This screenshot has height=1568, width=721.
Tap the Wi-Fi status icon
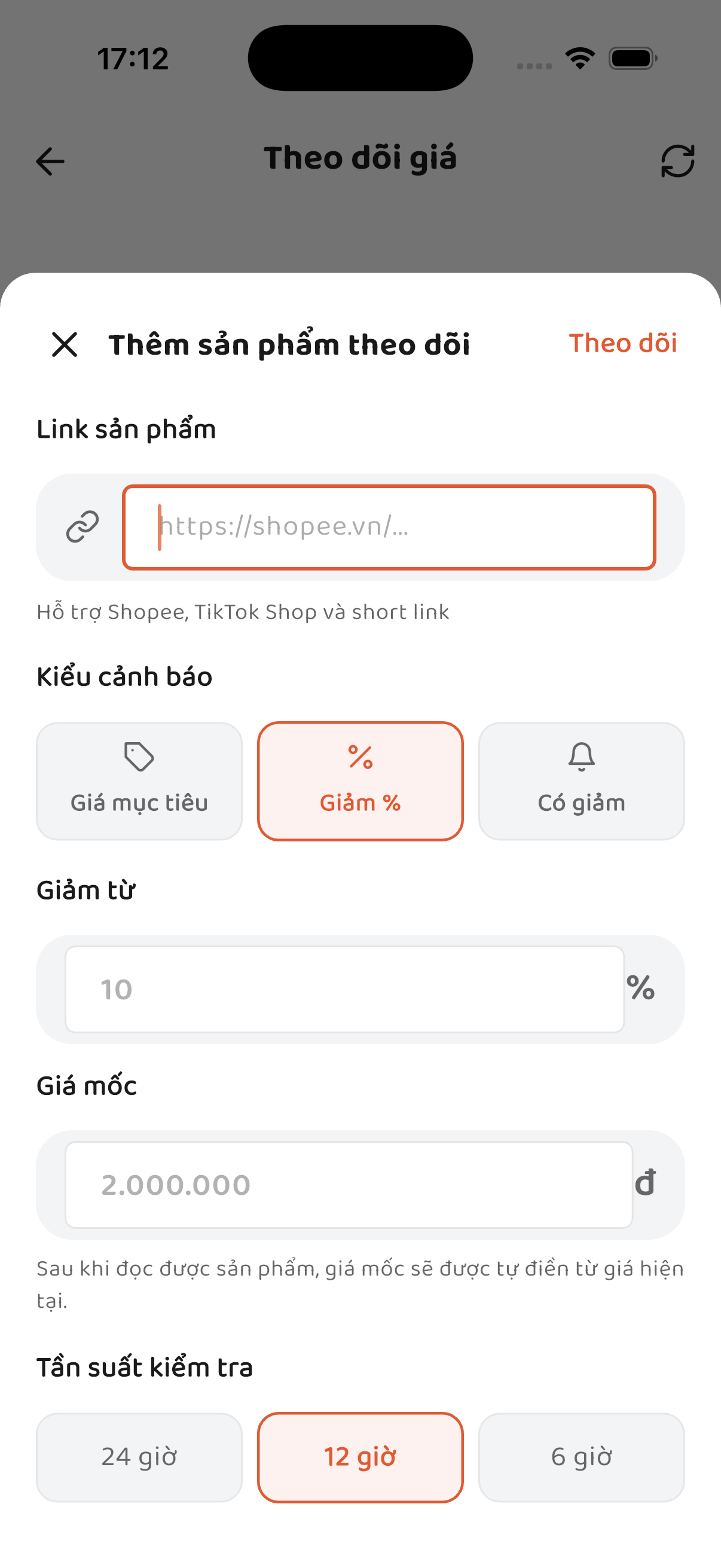pyautogui.click(x=580, y=59)
